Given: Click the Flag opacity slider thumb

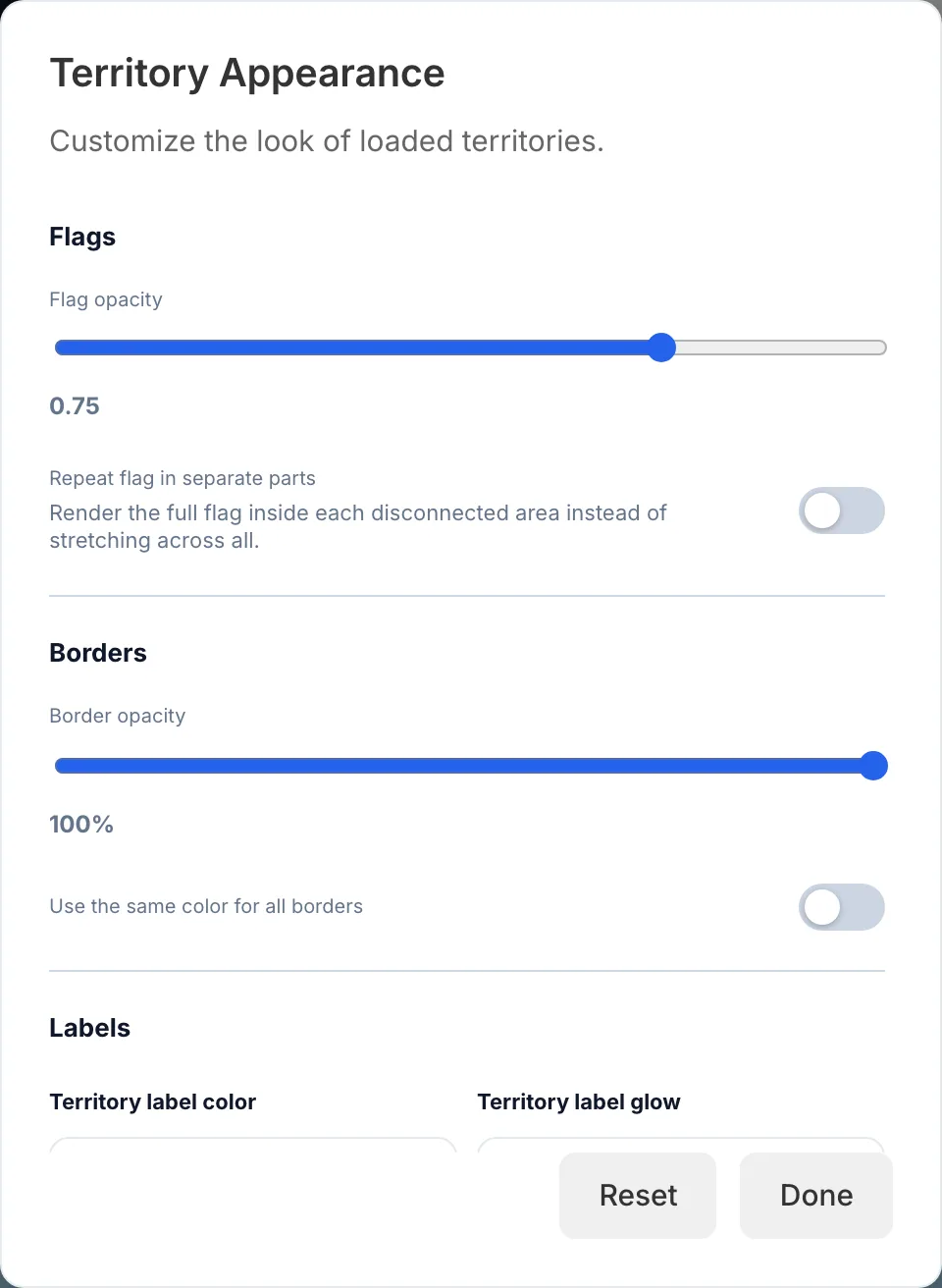Looking at the screenshot, I should (662, 348).
